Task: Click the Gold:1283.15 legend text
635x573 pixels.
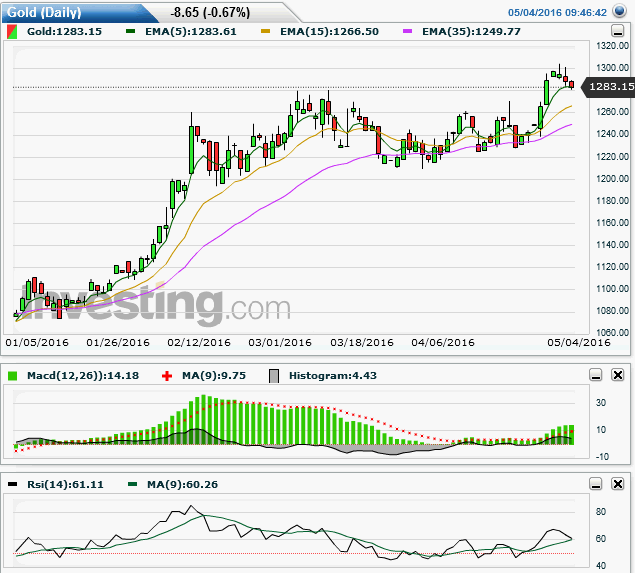Action: tap(64, 32)
